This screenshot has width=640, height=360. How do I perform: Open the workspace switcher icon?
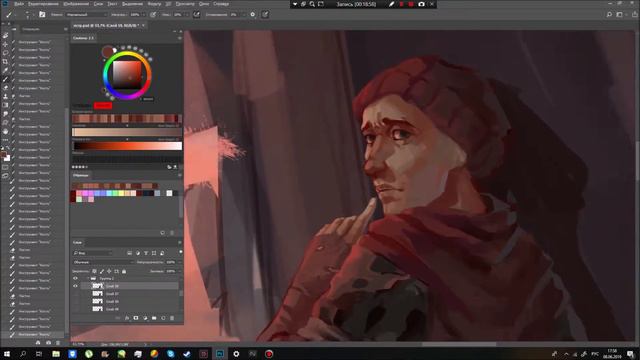[620, 14]
